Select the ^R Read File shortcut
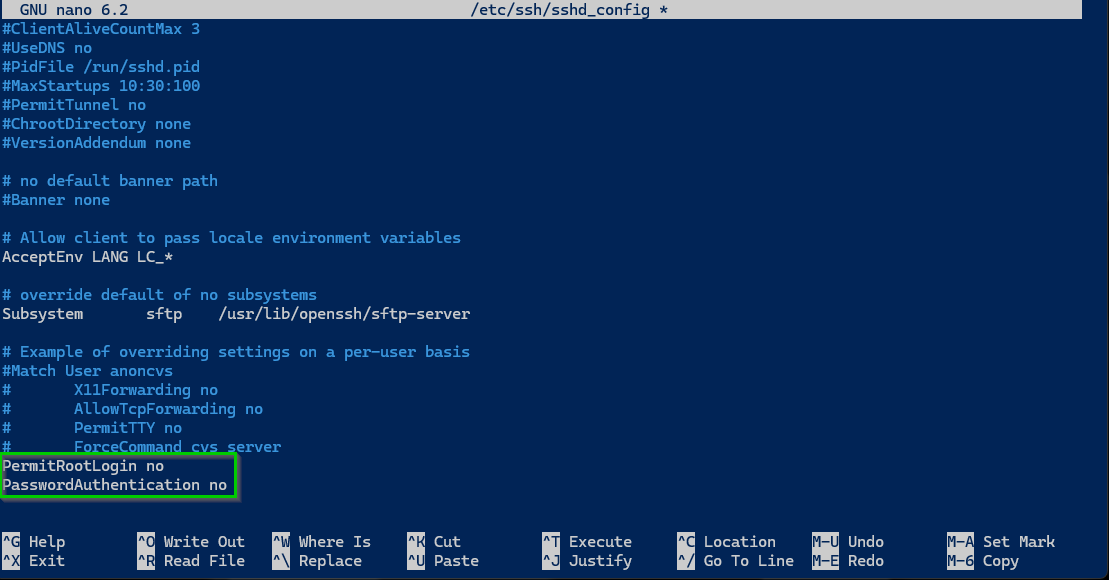The image size is (1109, 580). 191,561
